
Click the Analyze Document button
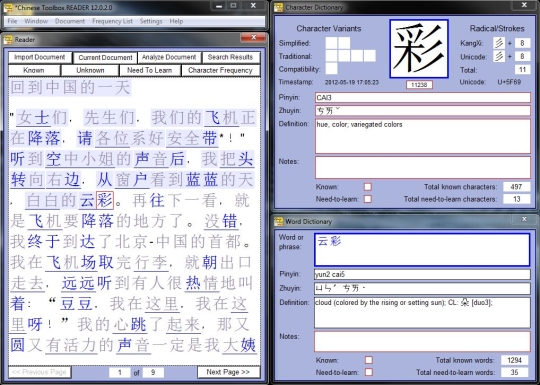(169, 57)
